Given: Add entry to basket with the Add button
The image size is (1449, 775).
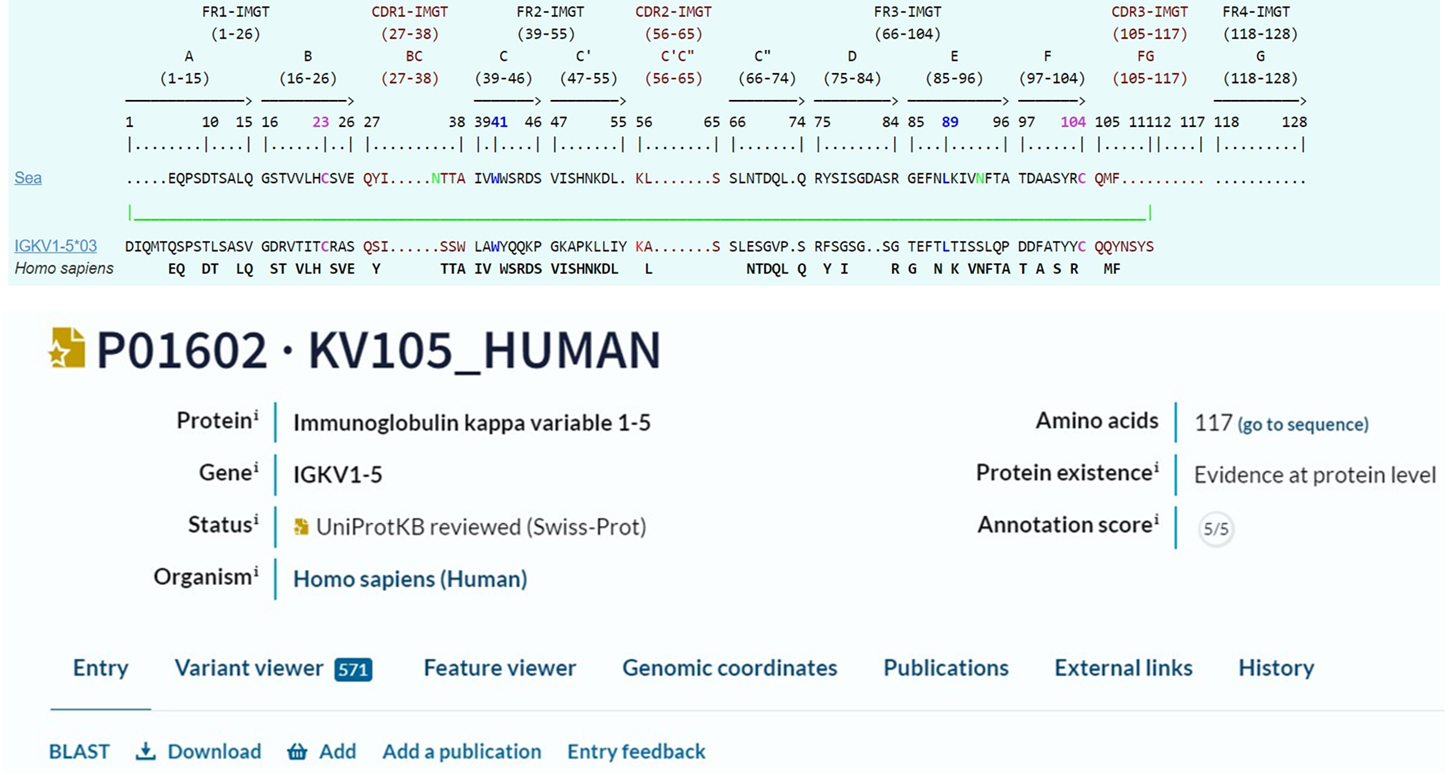Looking at the screenshot, I should [321, 752].
